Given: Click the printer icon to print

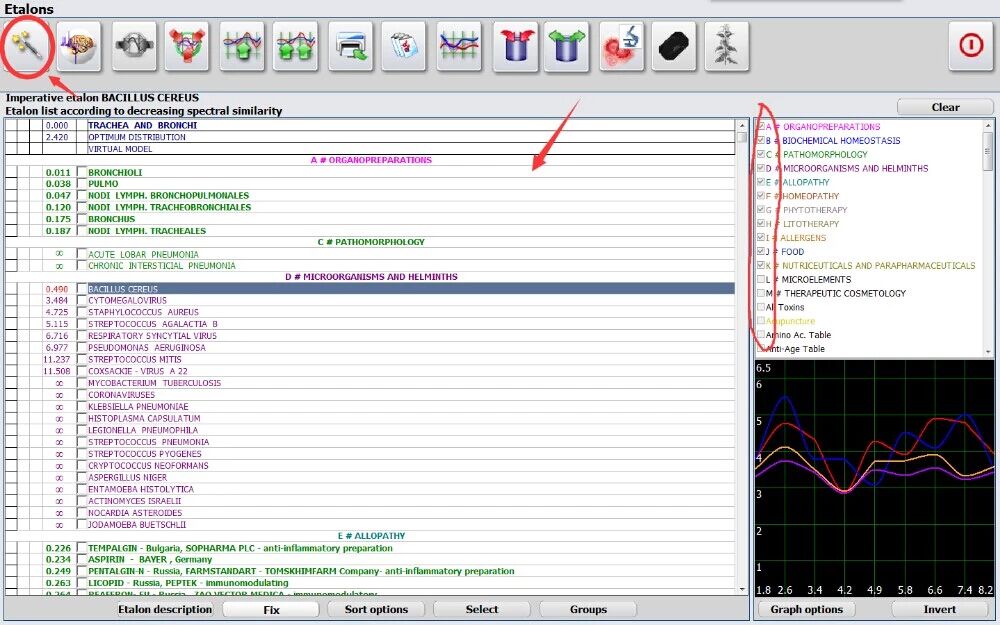Looking at the screenshot, I should point(350,47).
